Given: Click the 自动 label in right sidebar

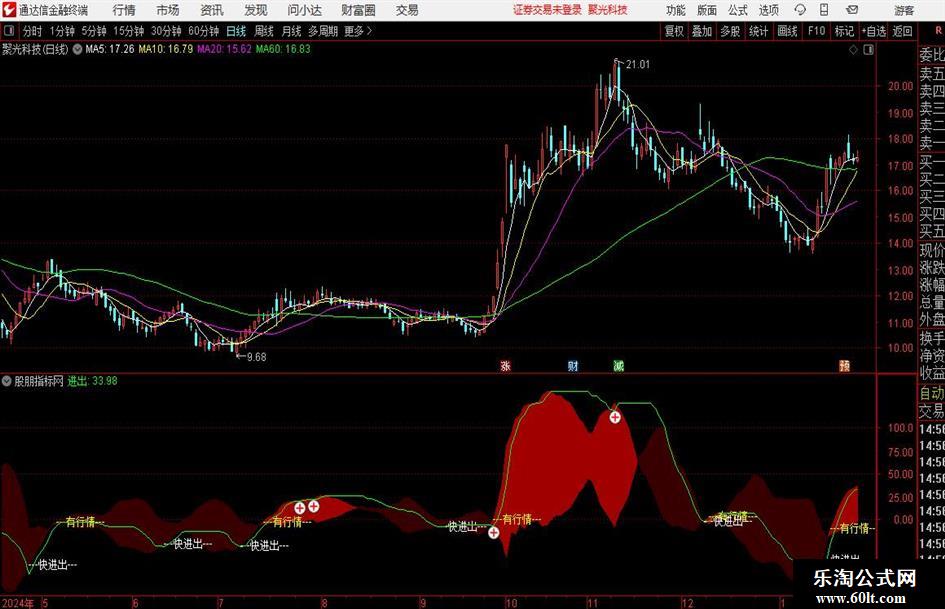Looking at the screenshot, I should (x=932, y=394).
